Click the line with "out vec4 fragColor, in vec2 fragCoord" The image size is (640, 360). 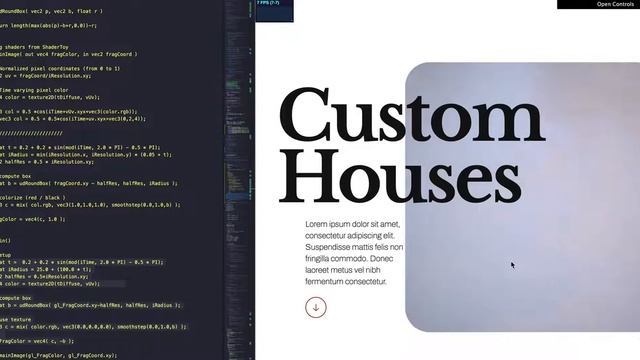(x=69, y=54)
